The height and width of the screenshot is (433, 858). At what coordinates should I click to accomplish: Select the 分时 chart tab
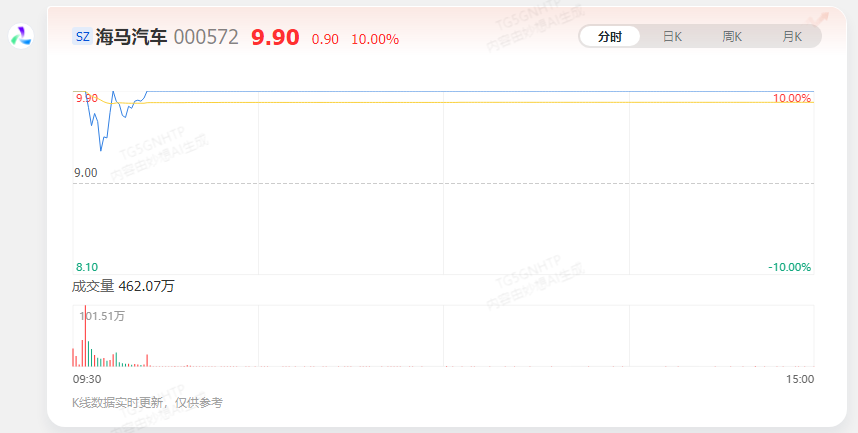point(610,37)
